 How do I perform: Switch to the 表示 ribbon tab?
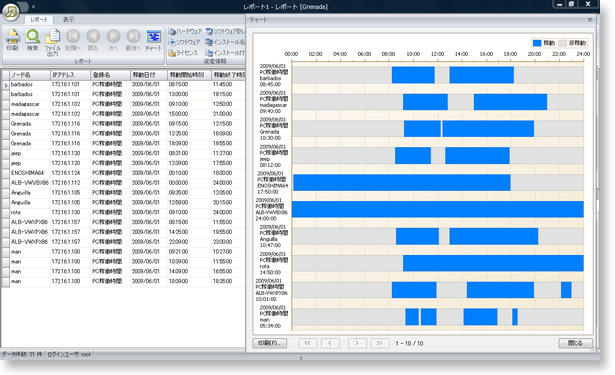coord(69,19)
